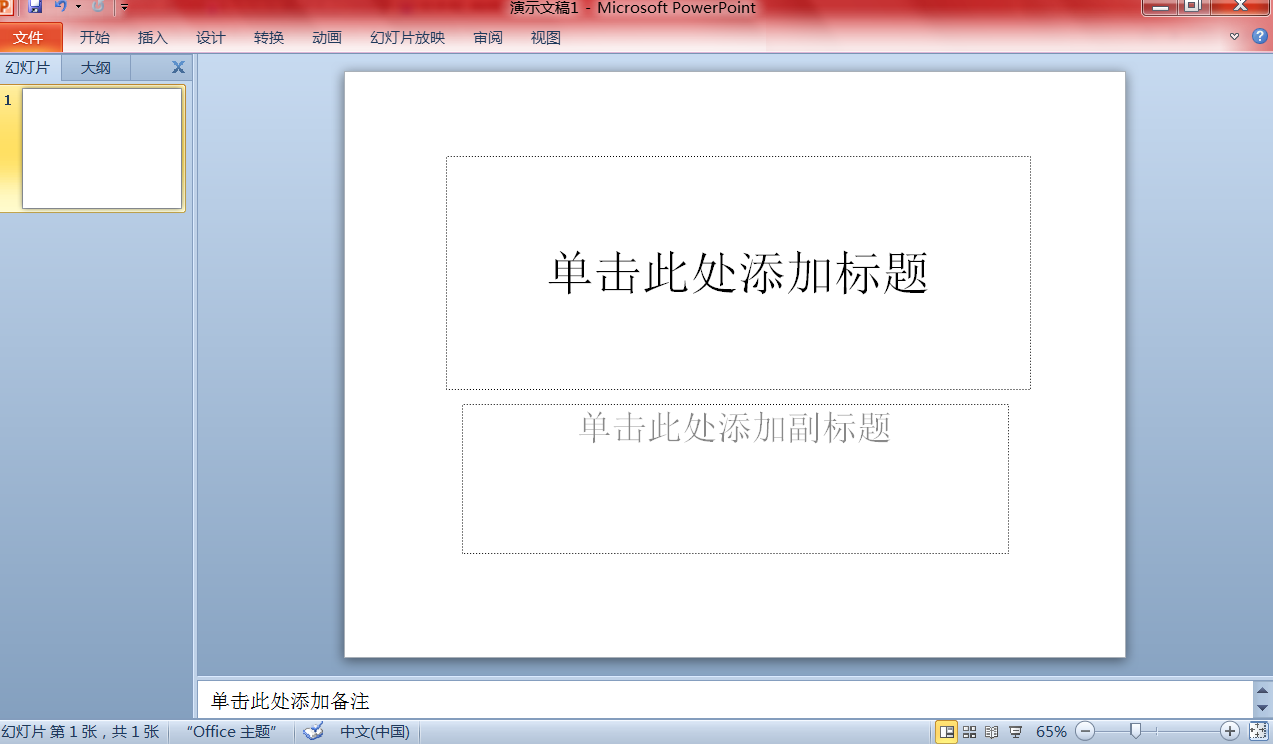Switch to Slide Sorter view icon

[x=969, y=732]
